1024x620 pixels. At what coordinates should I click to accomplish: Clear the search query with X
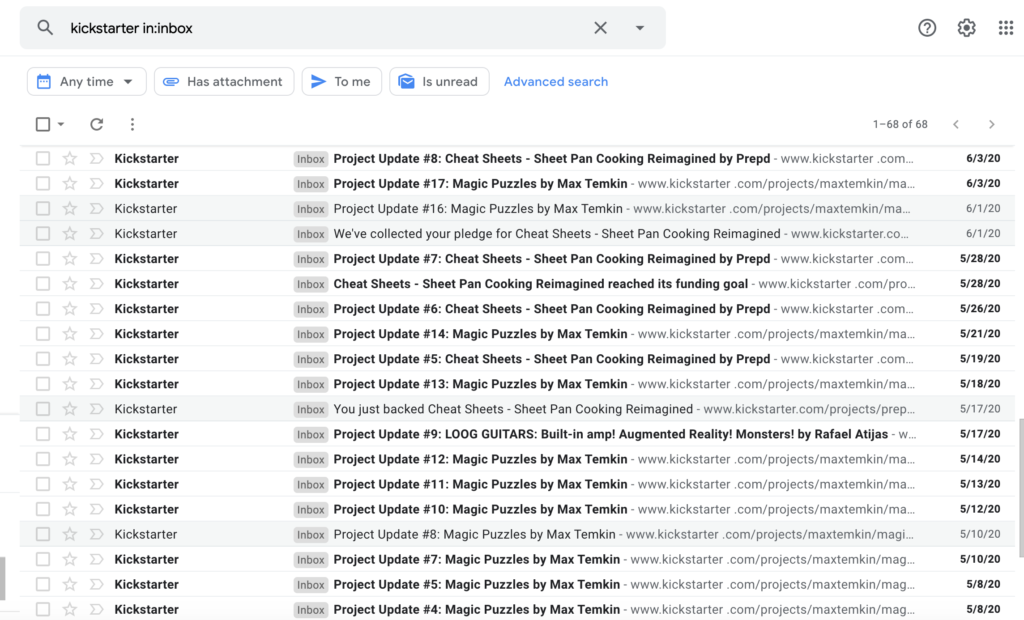click(600, 27)
